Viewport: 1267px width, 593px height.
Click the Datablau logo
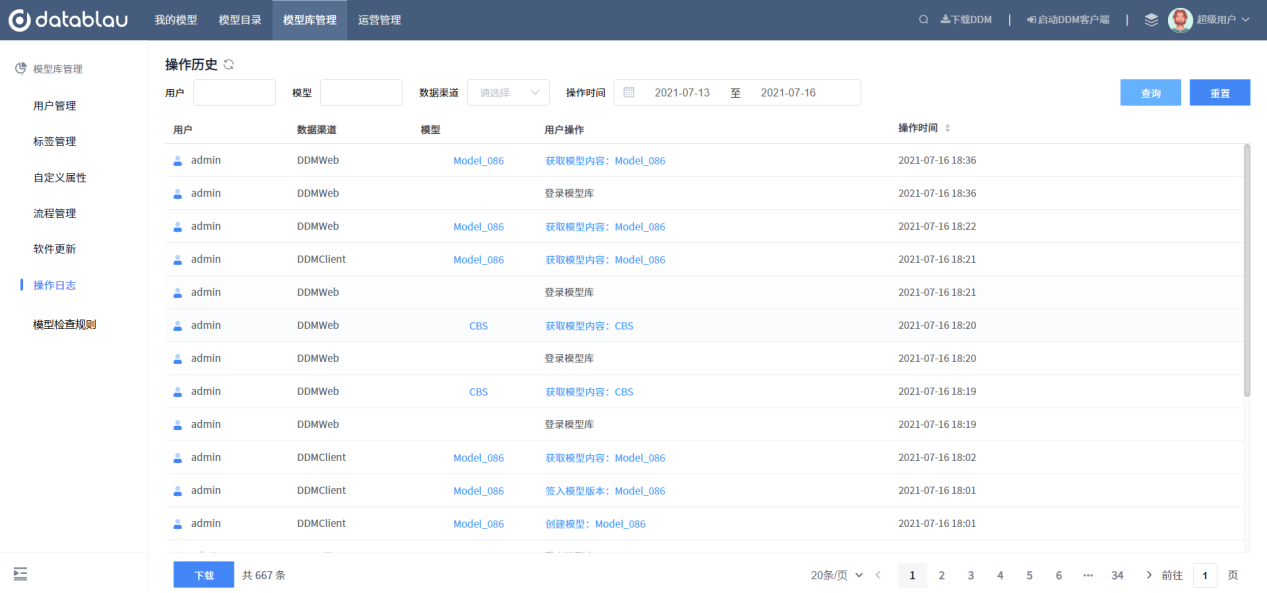point(69,20)
